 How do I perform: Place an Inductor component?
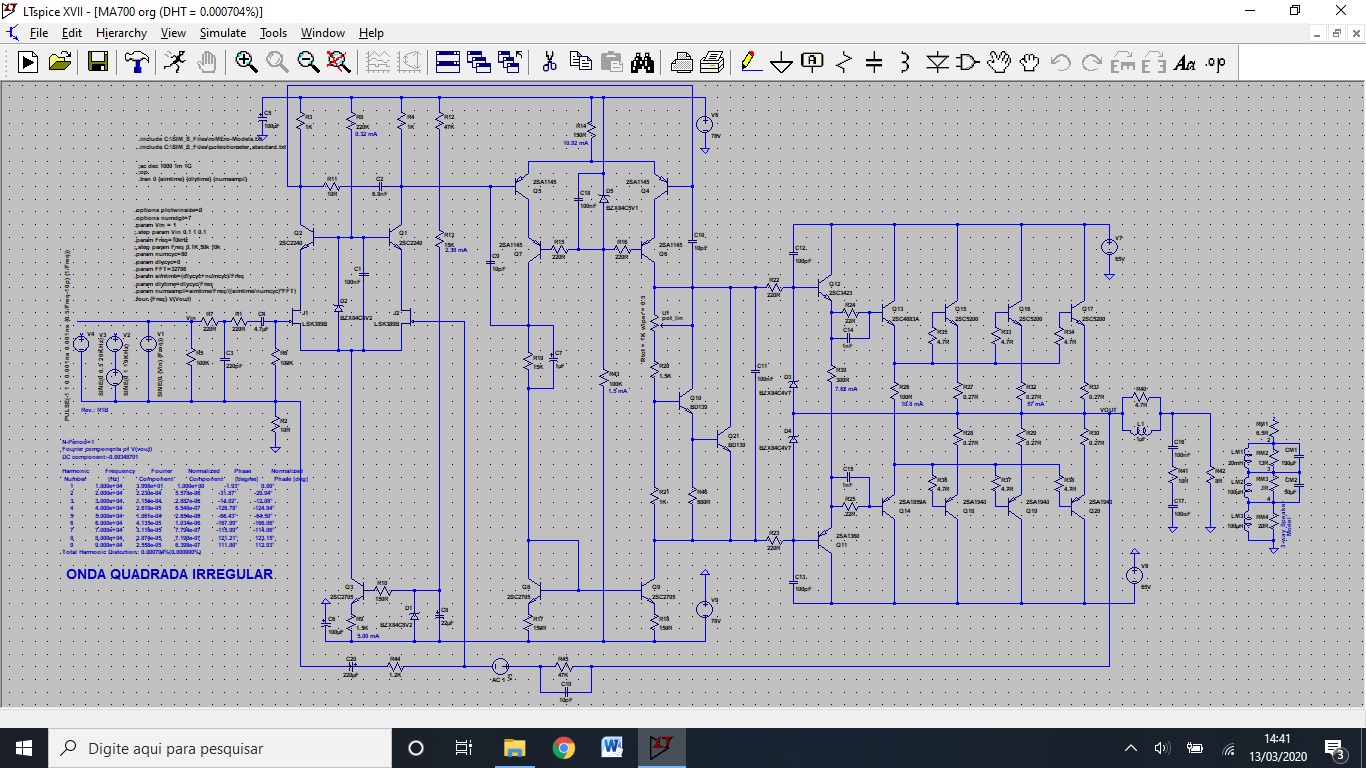905,62
